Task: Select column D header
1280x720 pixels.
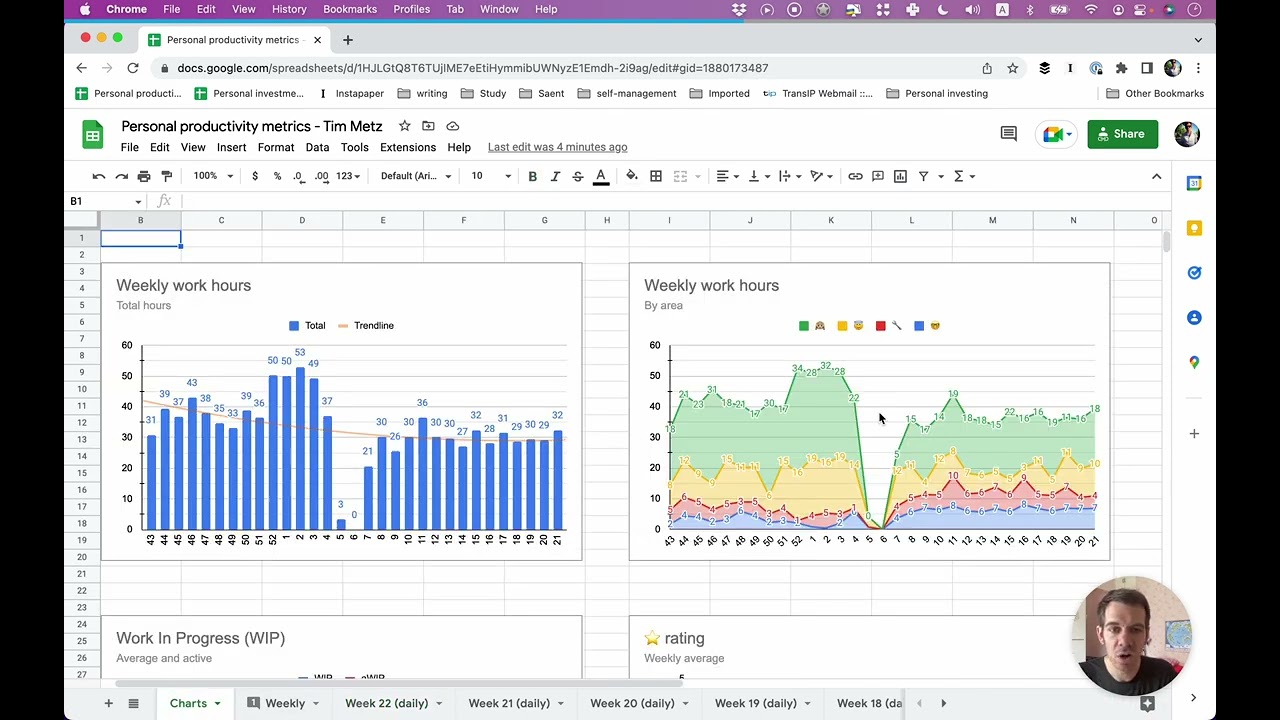Action: (x=302, y=220)
